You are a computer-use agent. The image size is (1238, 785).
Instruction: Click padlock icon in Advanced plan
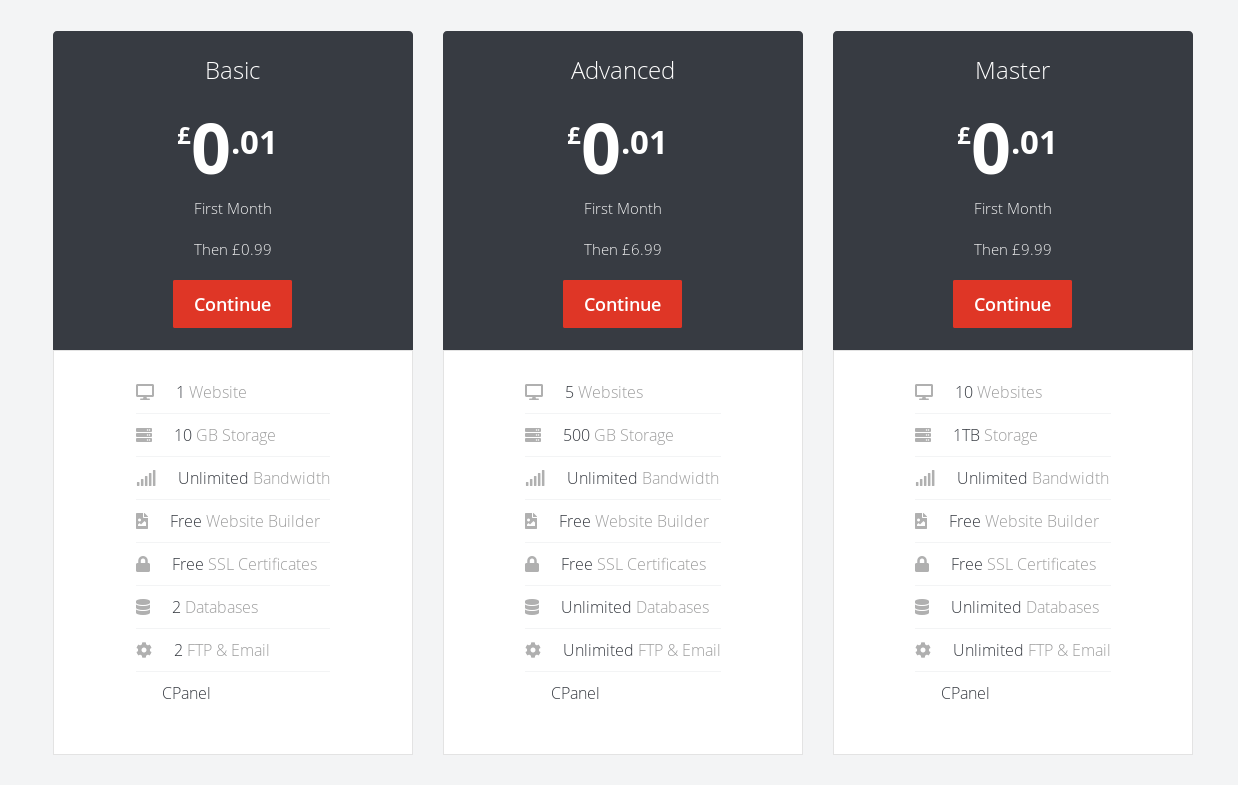(532, 564)
